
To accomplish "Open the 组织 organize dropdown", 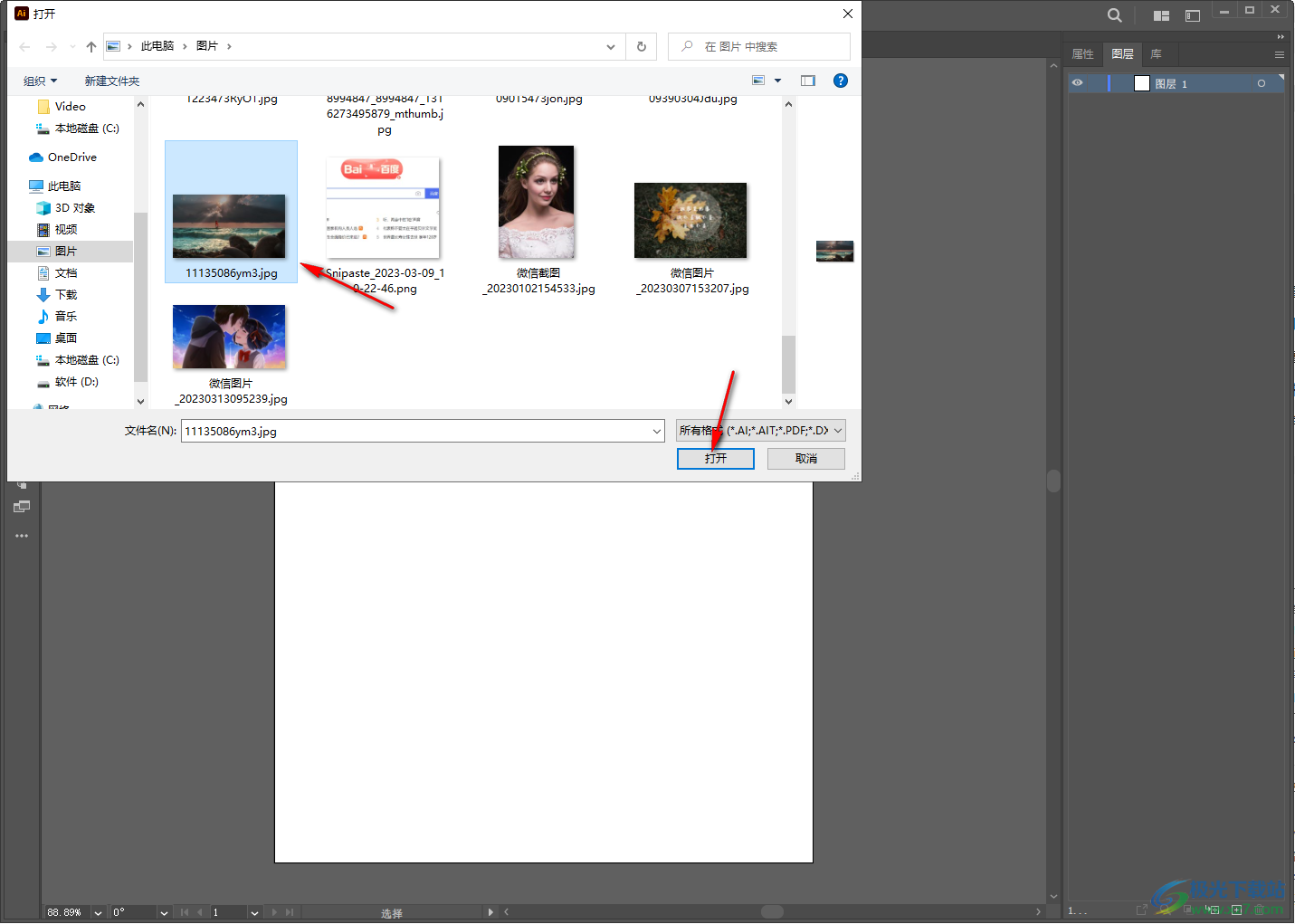I will tap(41, 81).
